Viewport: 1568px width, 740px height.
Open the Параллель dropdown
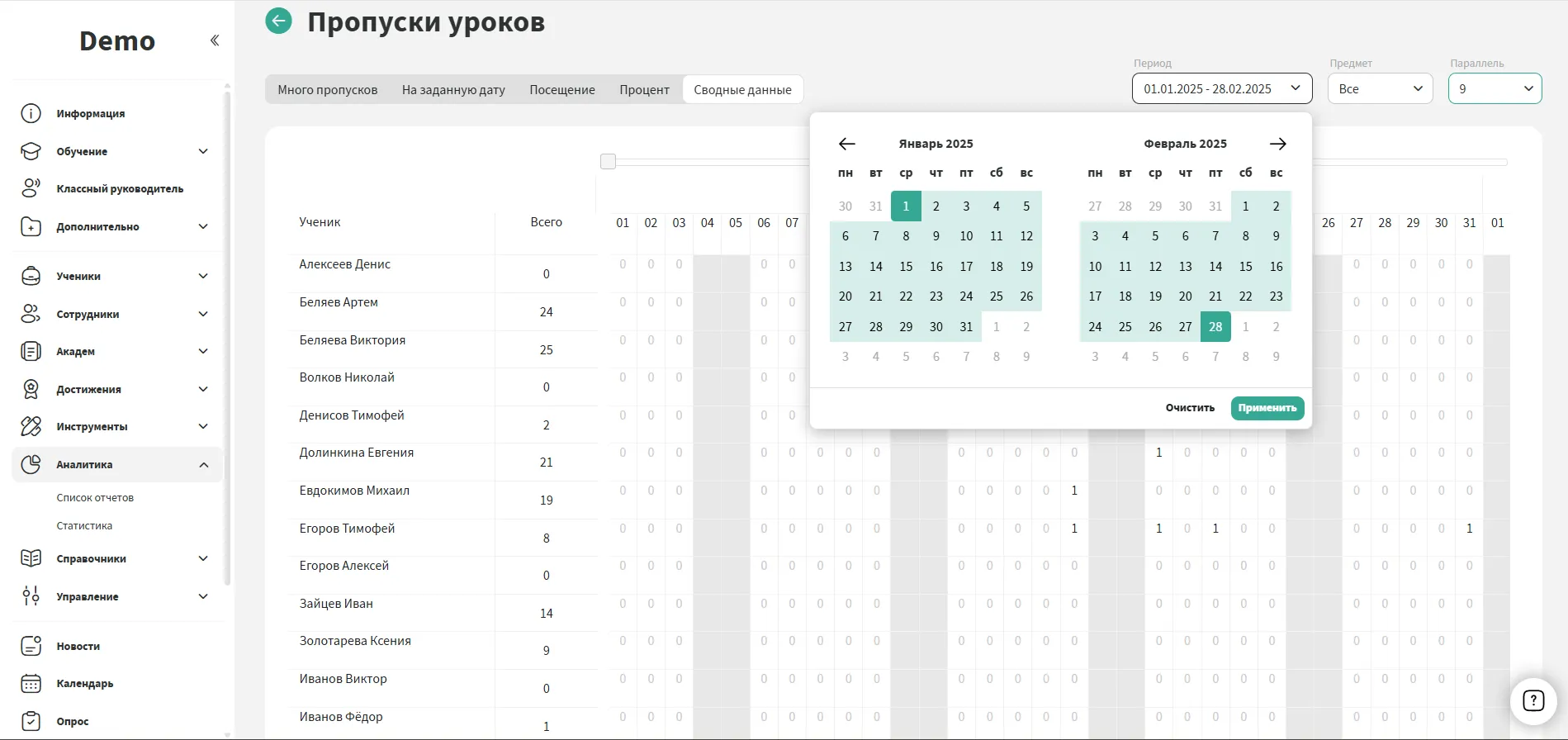[1495, 88]
